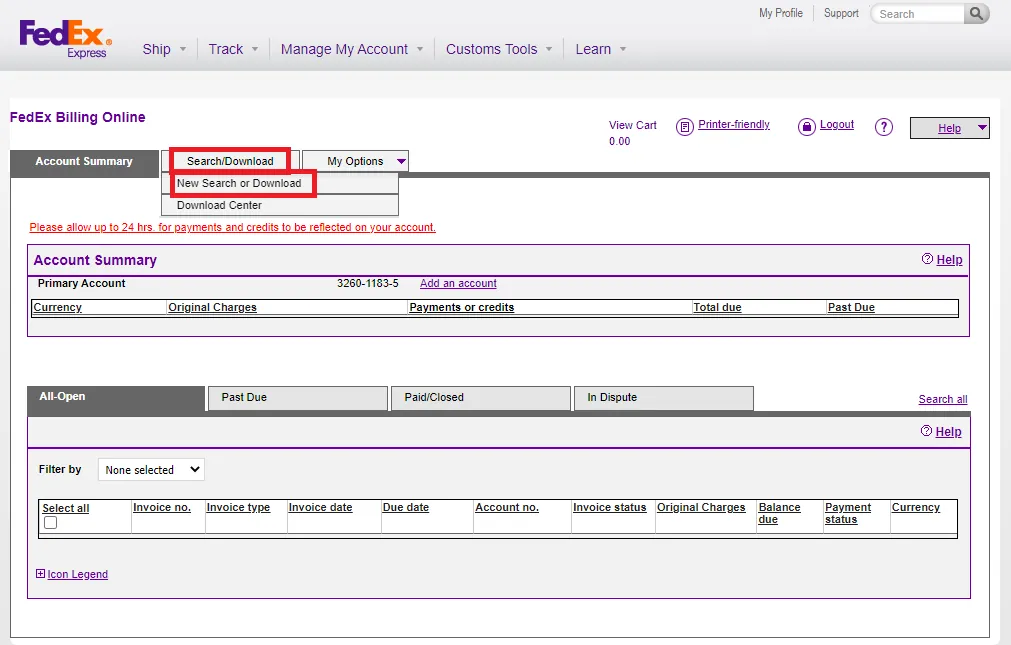Image resolution: width=1011 pixels, height=645 pixels.
Task: Open the Track menu
Action: 226,49
